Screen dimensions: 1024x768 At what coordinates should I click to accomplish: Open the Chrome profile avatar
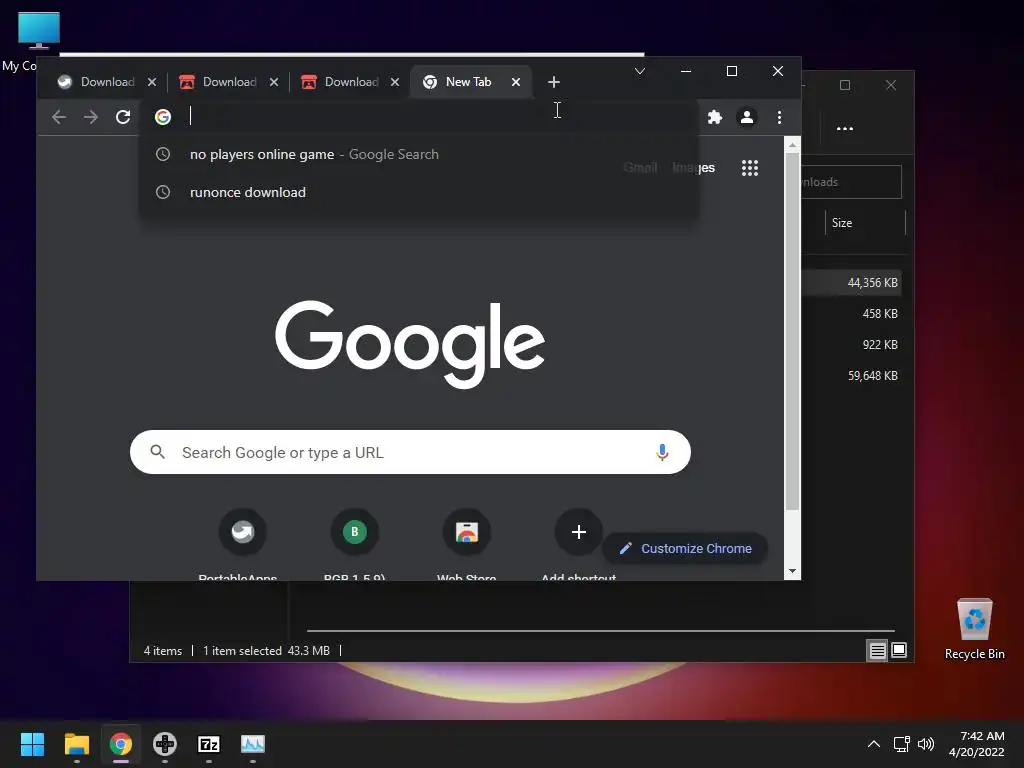pos(746,117)
